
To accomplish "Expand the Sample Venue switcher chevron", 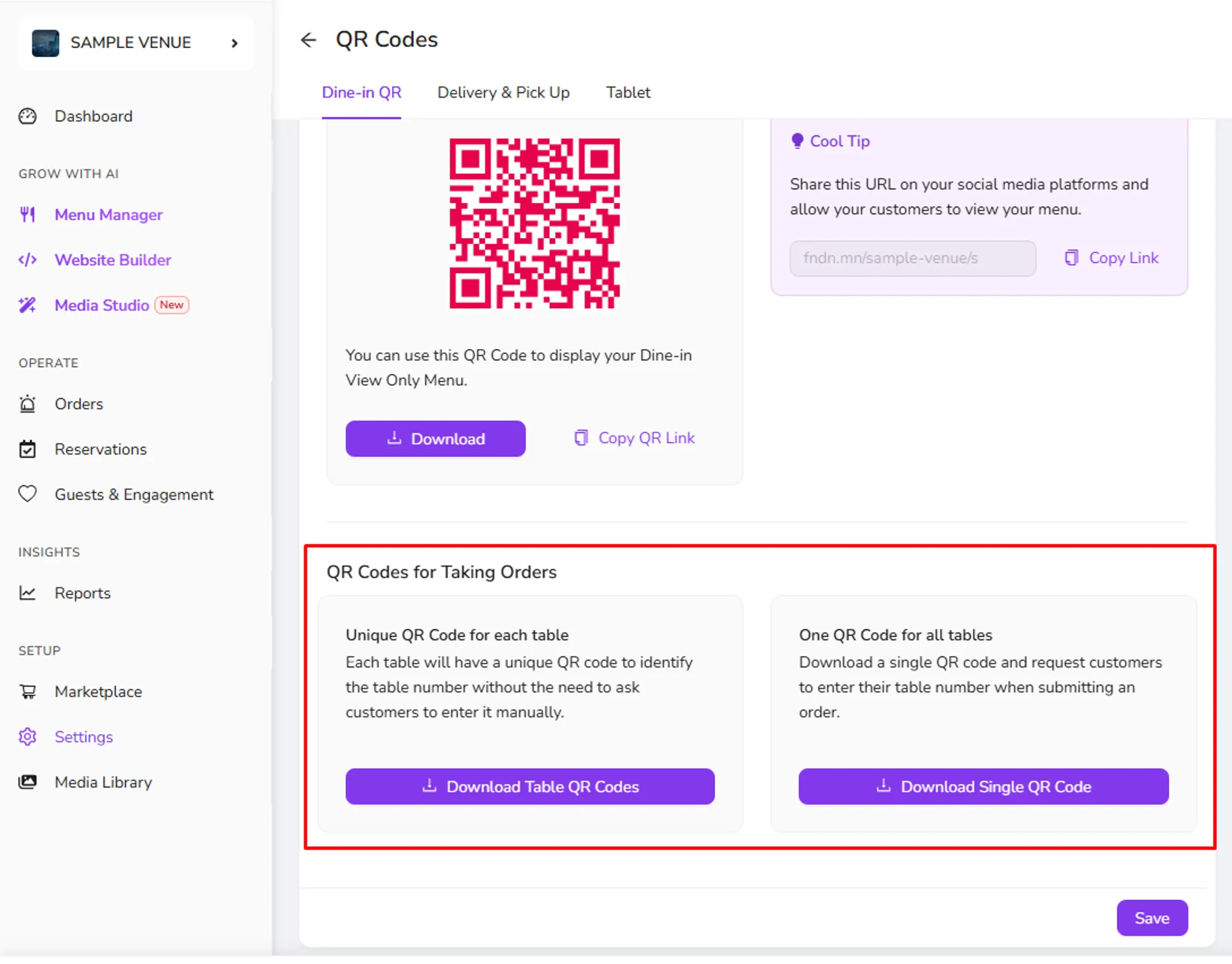I will click(235, 43).
